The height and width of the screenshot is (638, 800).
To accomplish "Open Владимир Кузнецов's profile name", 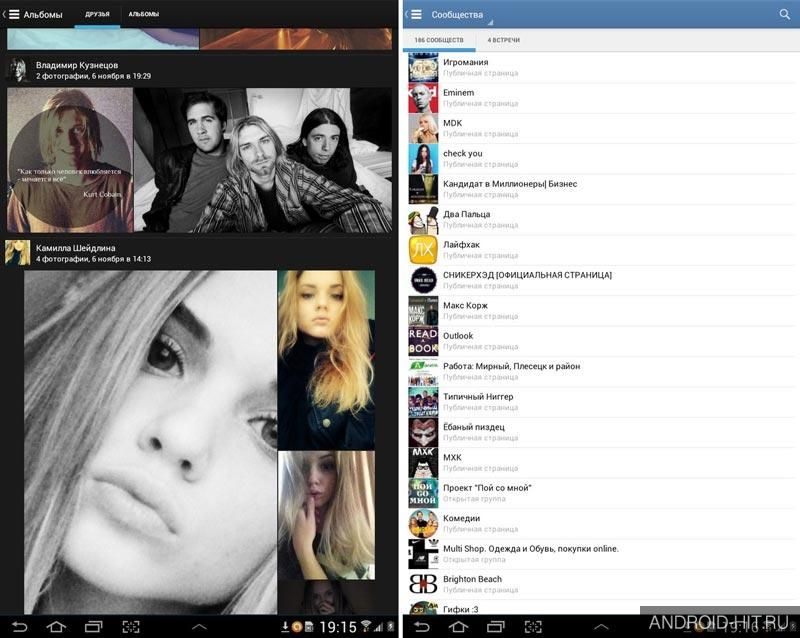I will click(x=77, y=65).
